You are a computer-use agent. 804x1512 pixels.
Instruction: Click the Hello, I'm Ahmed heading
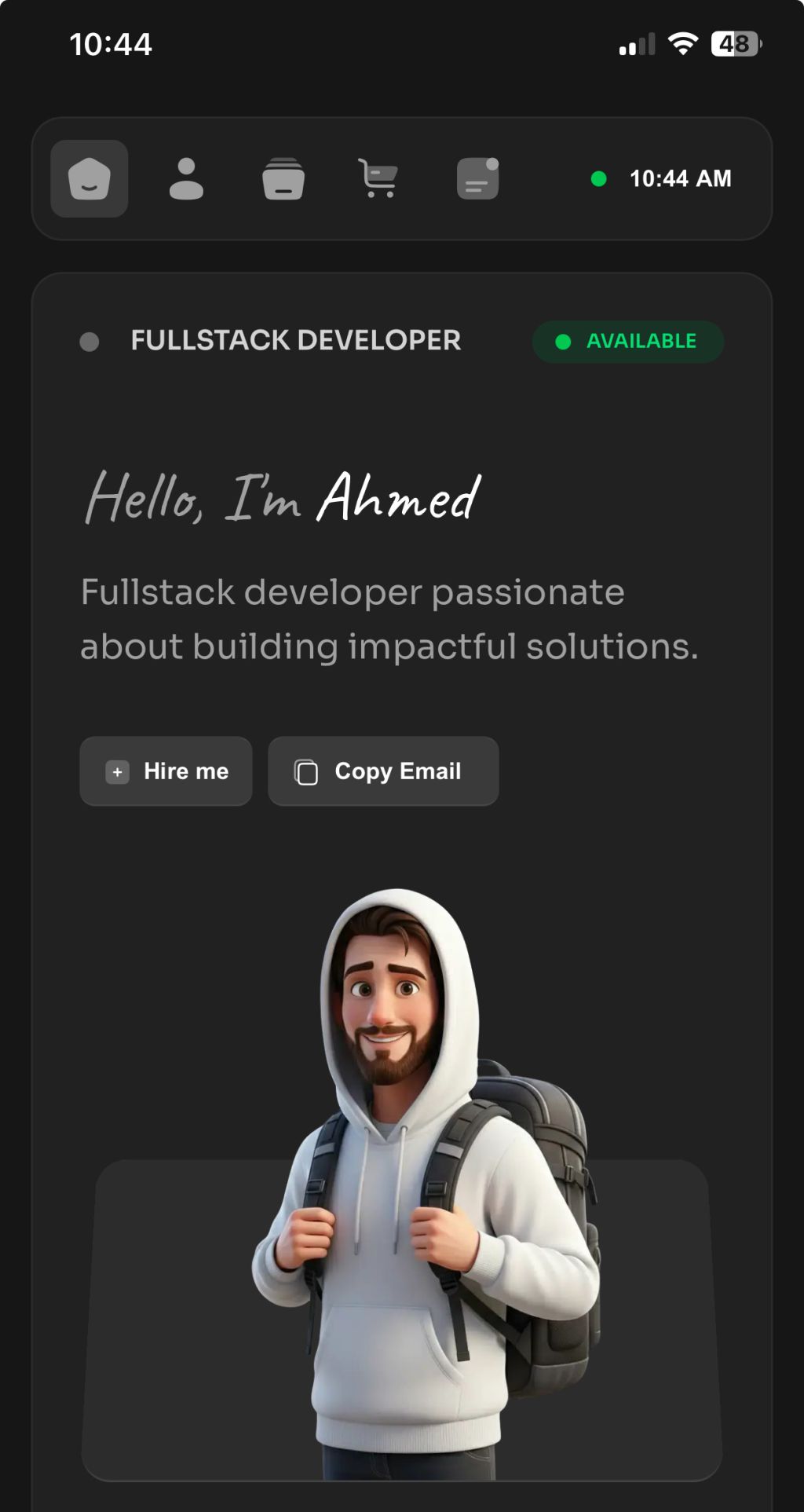pyautogui.click(x=283, y=497)
